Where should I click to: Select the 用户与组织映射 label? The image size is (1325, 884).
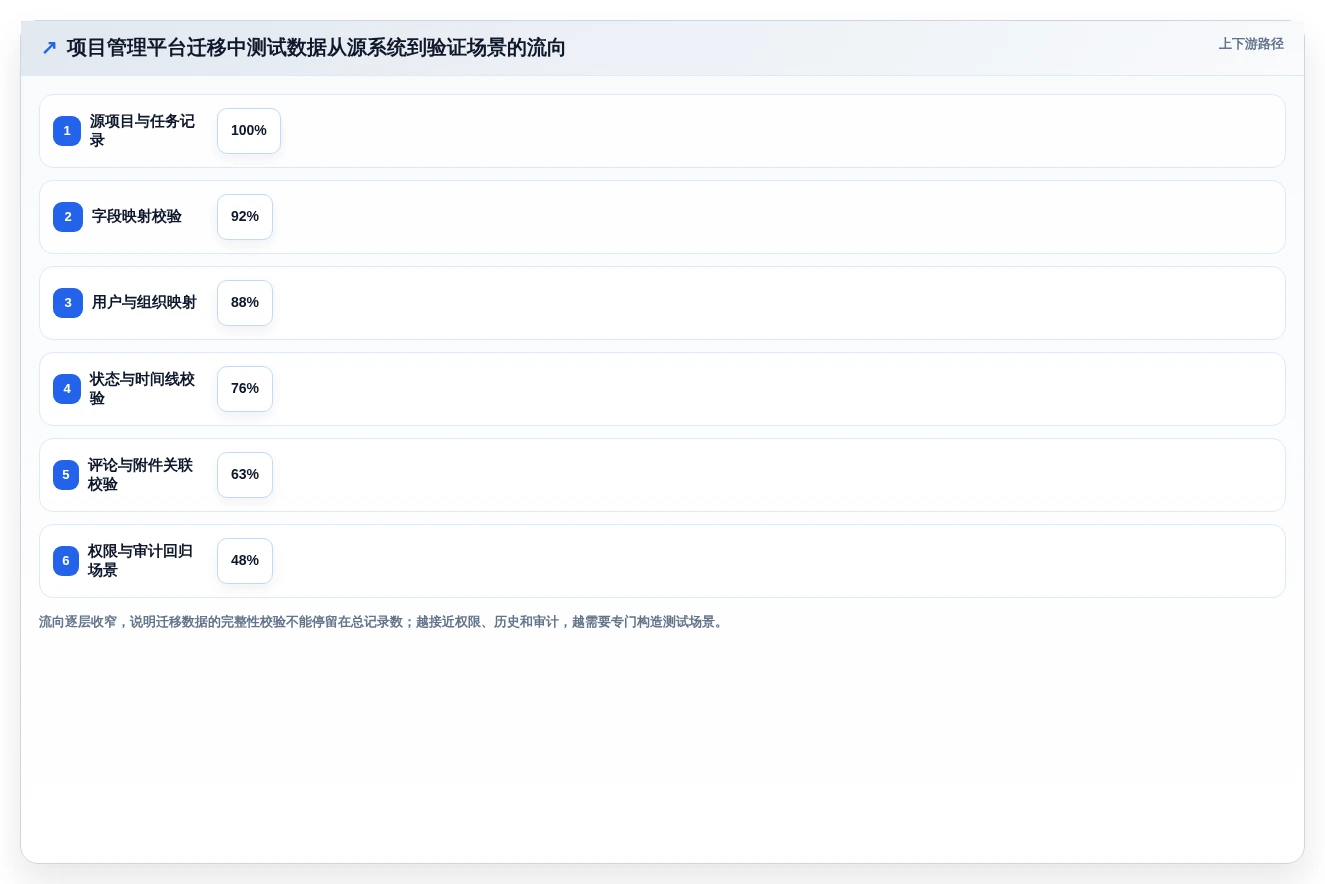pos(144,303)
